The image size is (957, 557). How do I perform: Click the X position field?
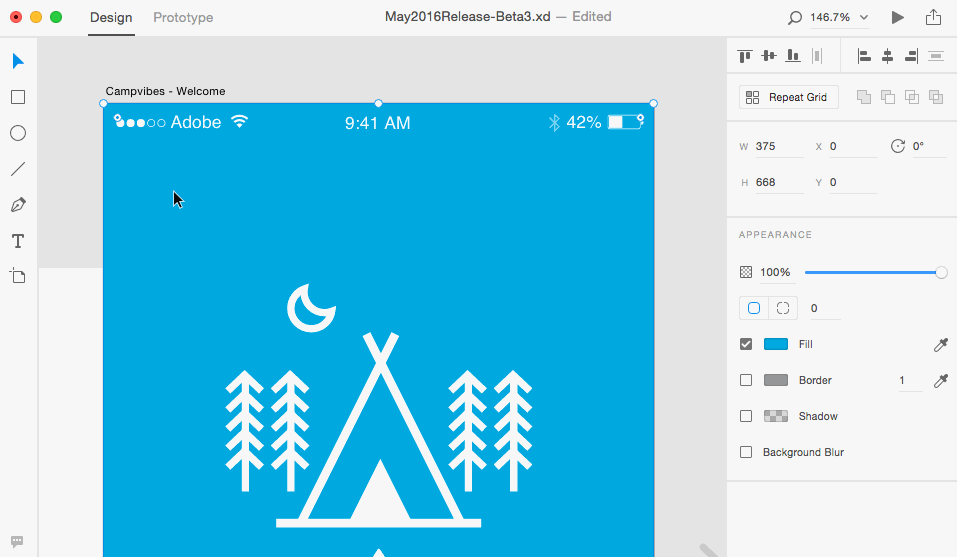pyautogui.click(x=853, y=146)
